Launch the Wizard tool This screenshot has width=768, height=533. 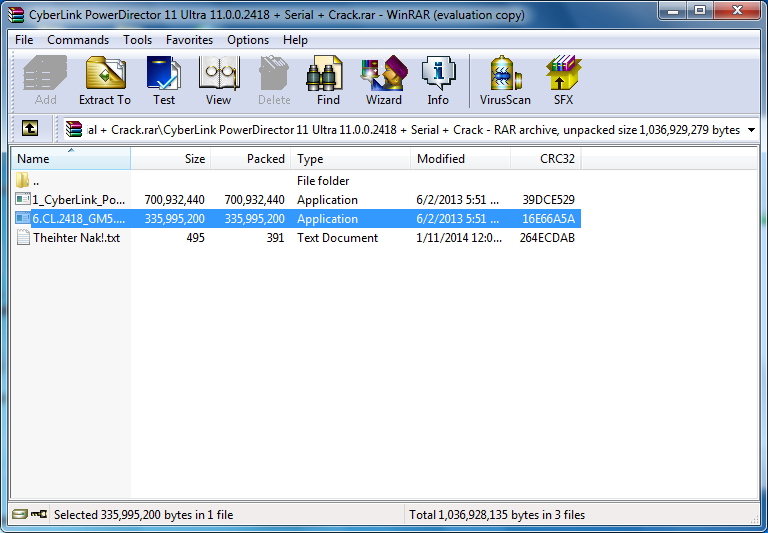[384, 80]
